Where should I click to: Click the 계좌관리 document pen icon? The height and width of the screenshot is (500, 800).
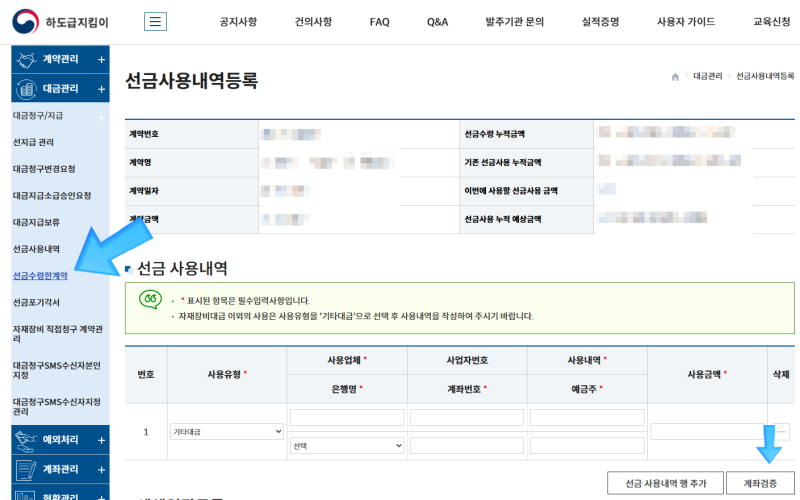point(26,470)
